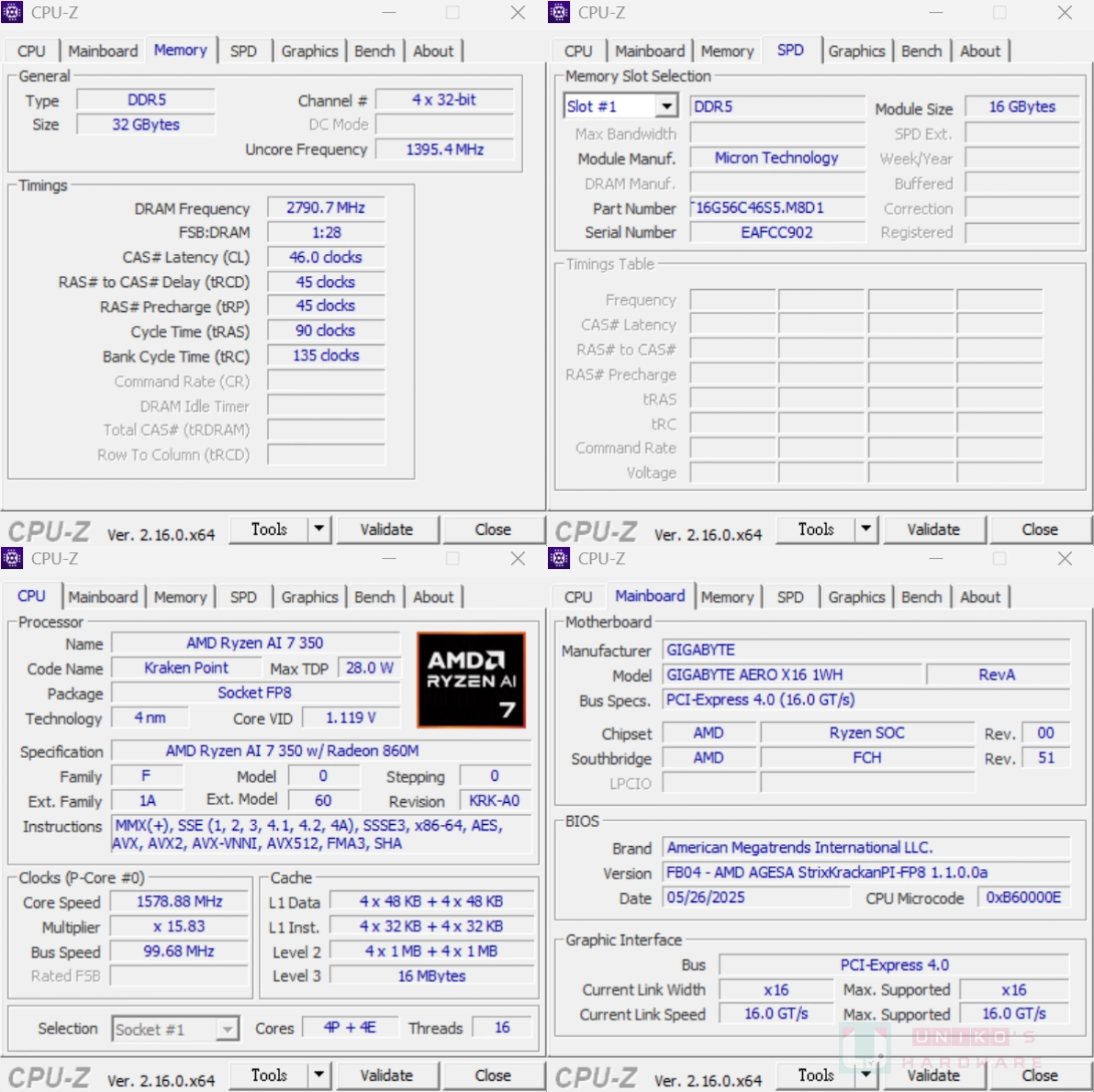Open Graphics tab in Memory window

(x=309, y=51)
